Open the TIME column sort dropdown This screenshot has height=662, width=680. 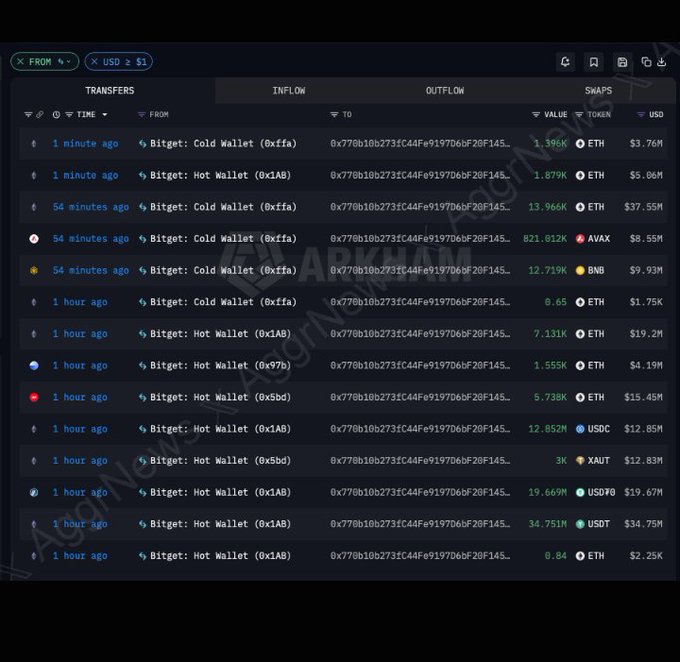coord(105,115)
